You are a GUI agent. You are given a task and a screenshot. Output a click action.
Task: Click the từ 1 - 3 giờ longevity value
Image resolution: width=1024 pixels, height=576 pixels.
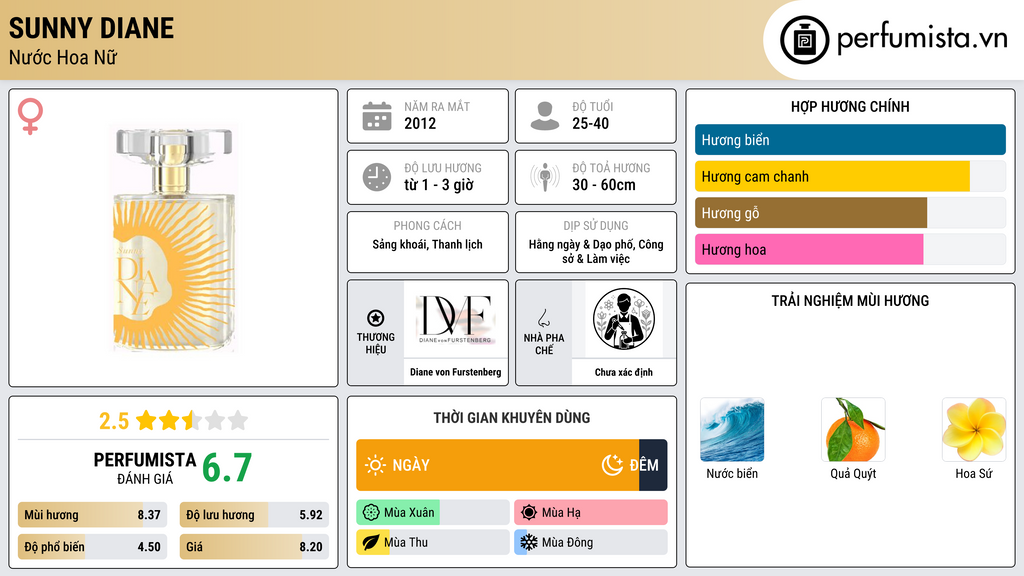pyautogui.click(x=439, y=185)
